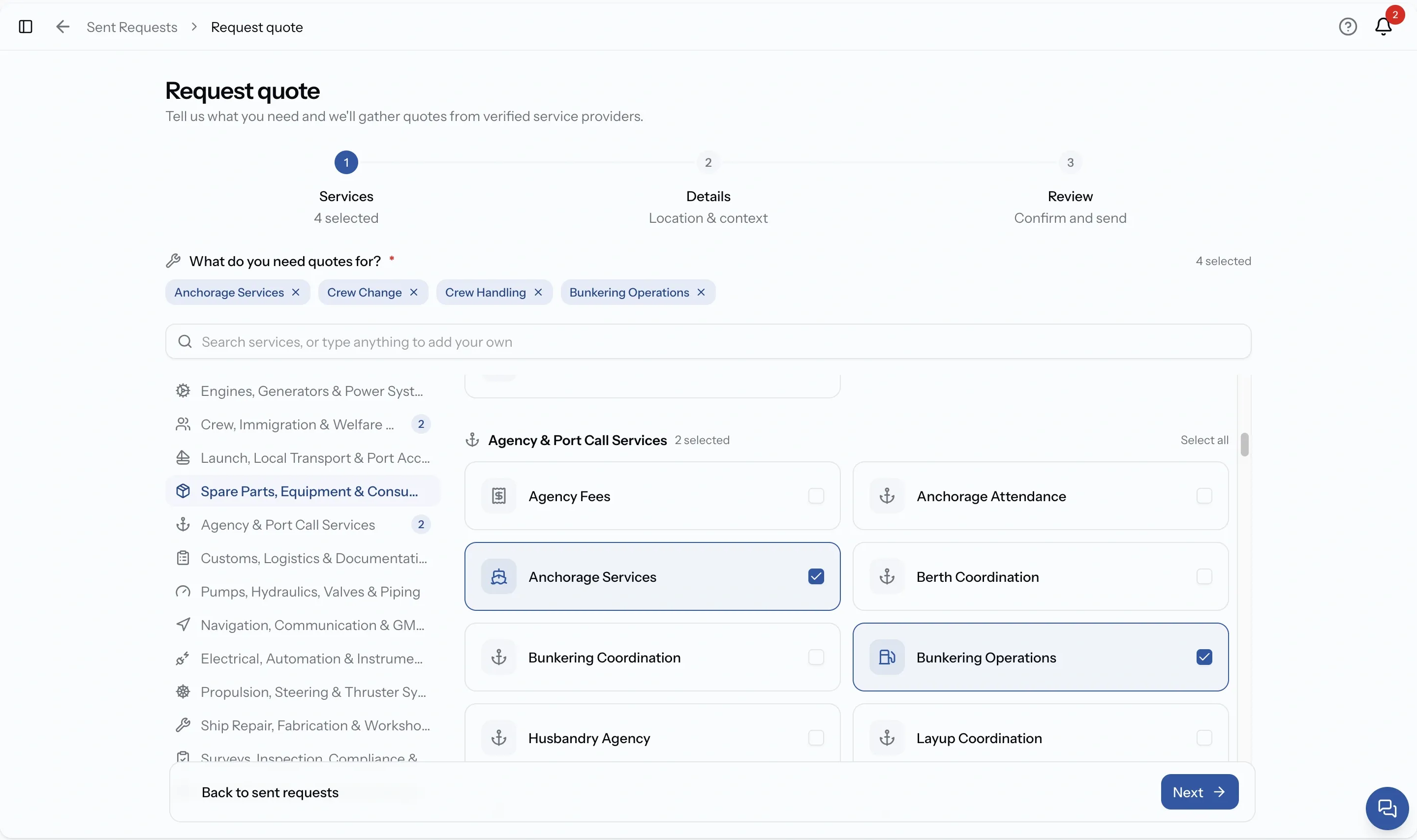Uncheck the Anchorage Services checkbox
This screenshot has width=1417, height=840.
[x=816, y=577]
